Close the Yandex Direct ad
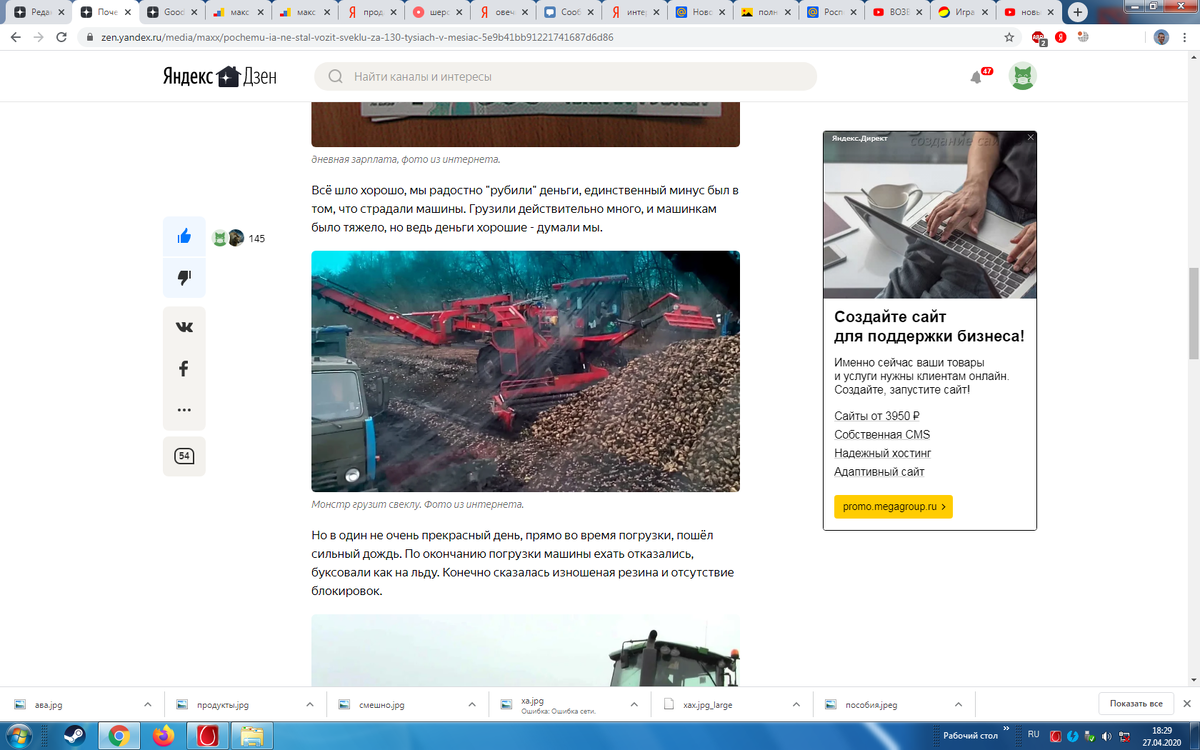Screen dimensions: 1200x750 point(1030,138)
